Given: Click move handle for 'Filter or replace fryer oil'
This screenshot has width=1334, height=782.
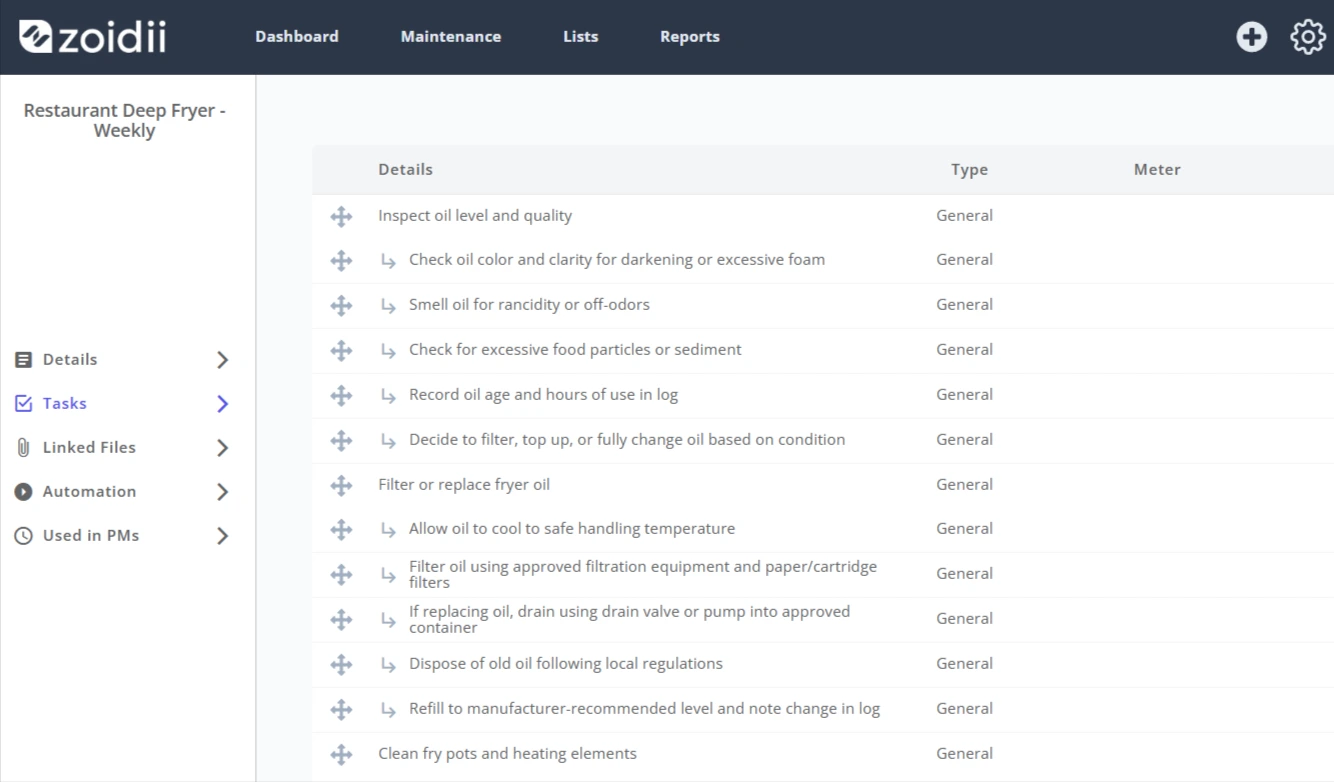Looking at the screenshot, I should coord(341,485).
